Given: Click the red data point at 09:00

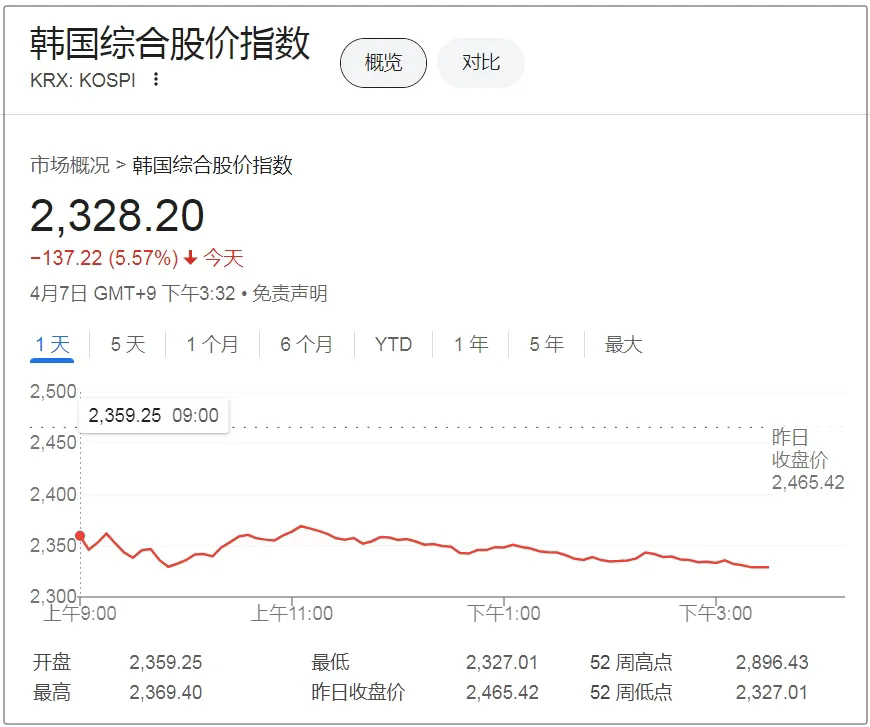Looking at the screenshot, I should click(x=80, y=536).
